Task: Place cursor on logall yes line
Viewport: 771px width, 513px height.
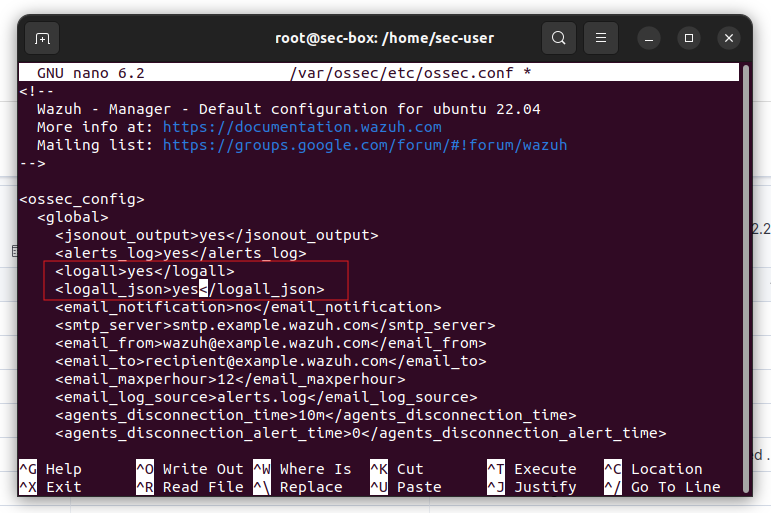Action: [x=144, y=271]
